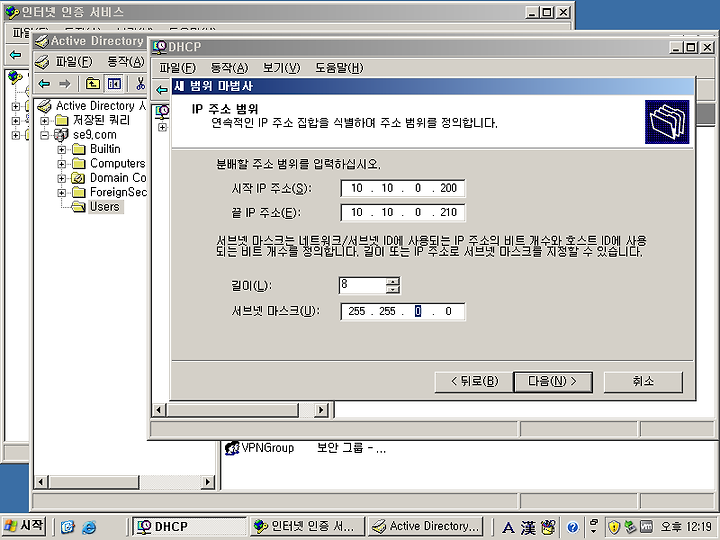Viewport: 720px width, 540px height.
Task: Click the length (길이) value field
Action: (x=362, y=285)
